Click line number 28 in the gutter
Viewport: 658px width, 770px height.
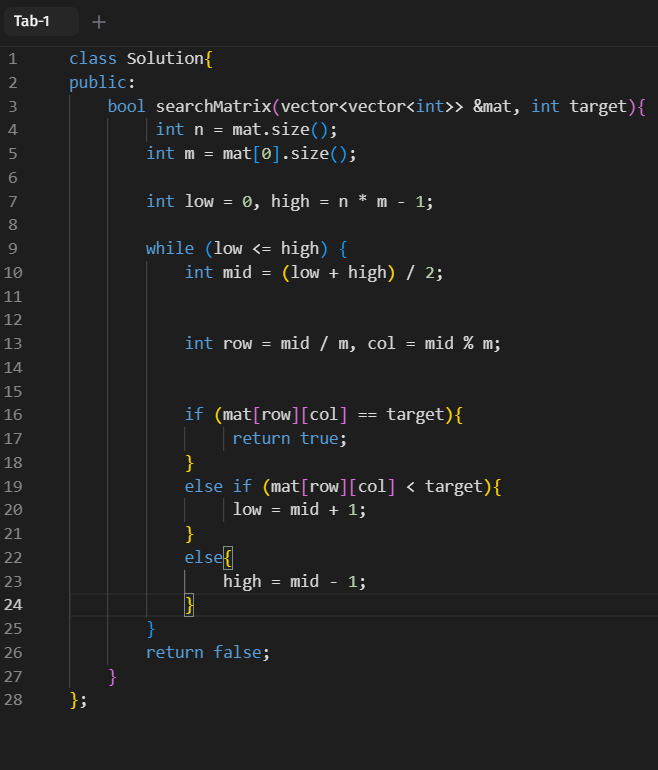click(13, 699)
